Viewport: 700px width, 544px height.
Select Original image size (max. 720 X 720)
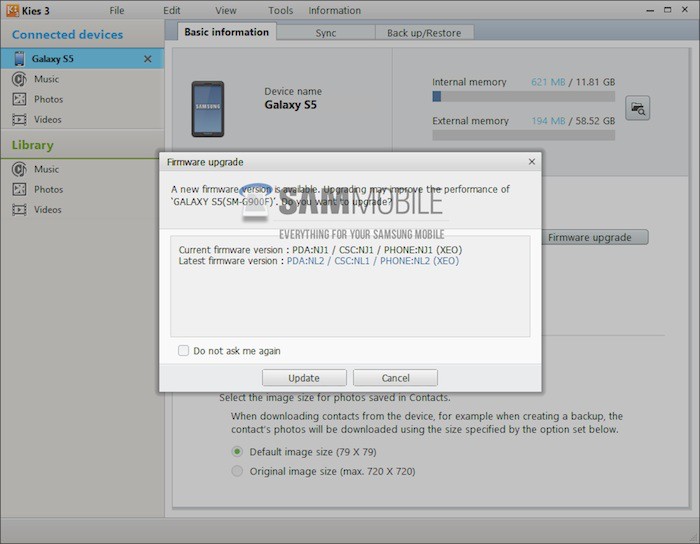238,471
